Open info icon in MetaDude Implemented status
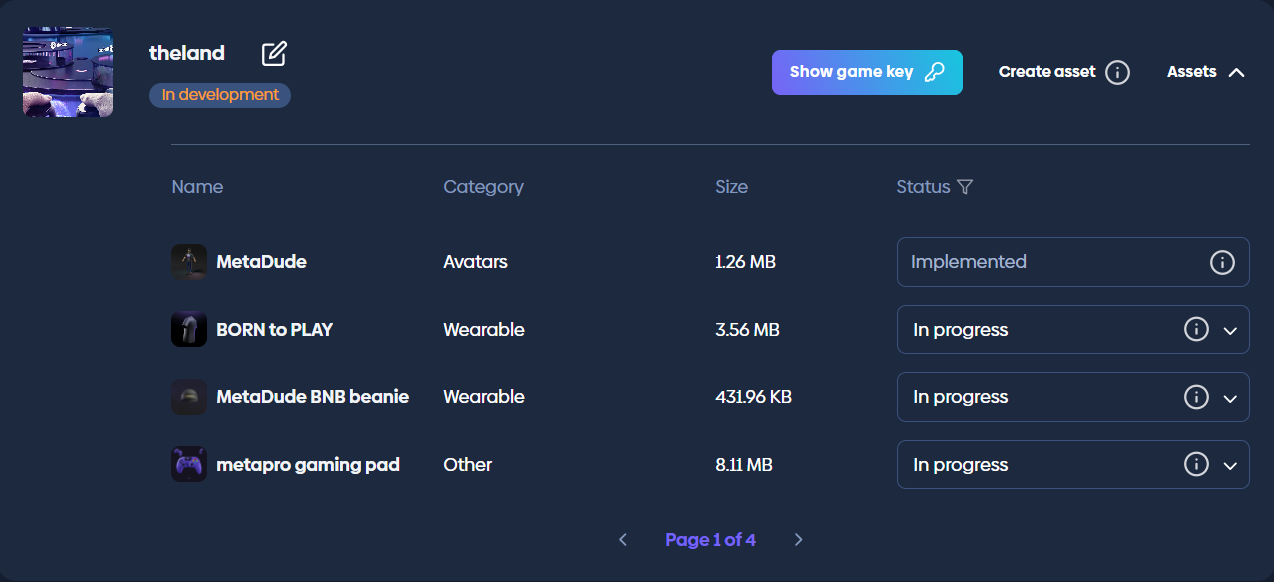 coord(1221,262)
